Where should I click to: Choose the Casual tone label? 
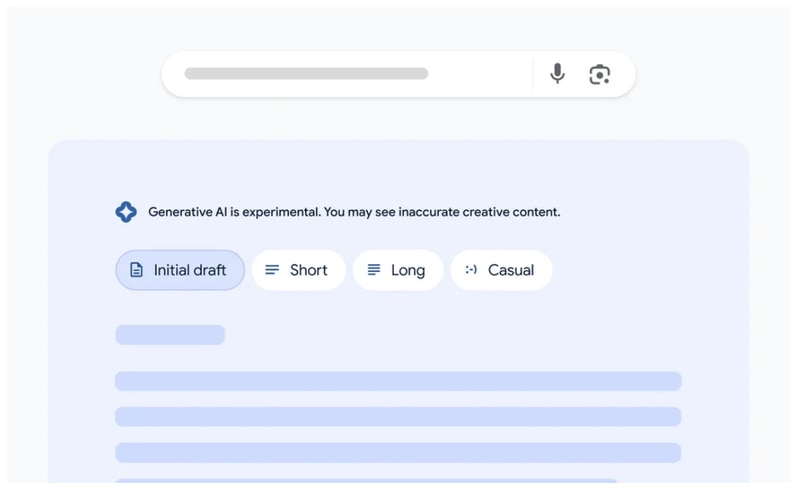click(511, 270)
